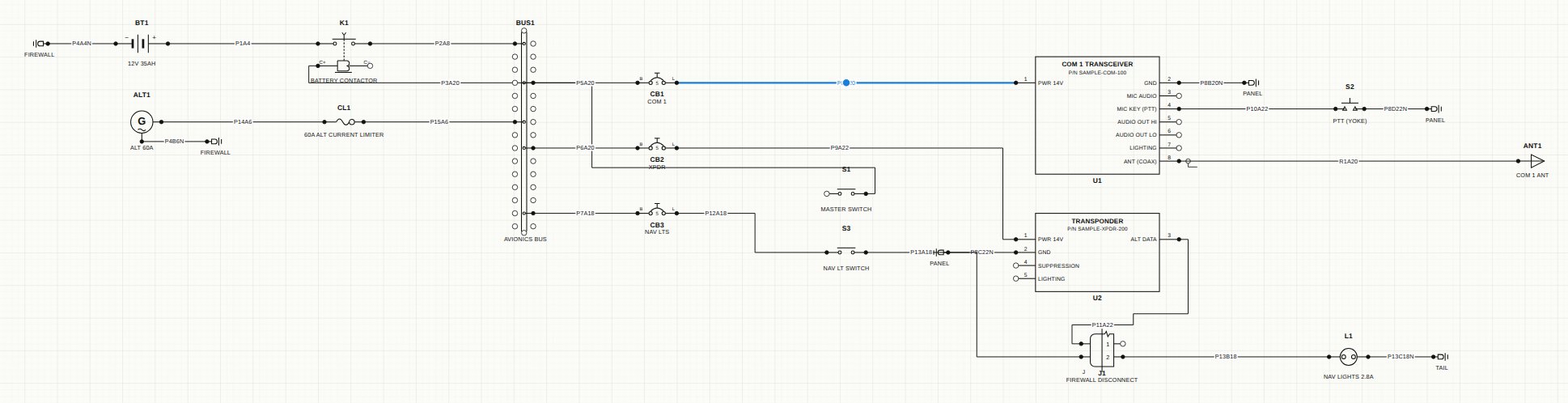Click the AVIONICS BUS label
1568x403 pixels.
pos(525,239)
